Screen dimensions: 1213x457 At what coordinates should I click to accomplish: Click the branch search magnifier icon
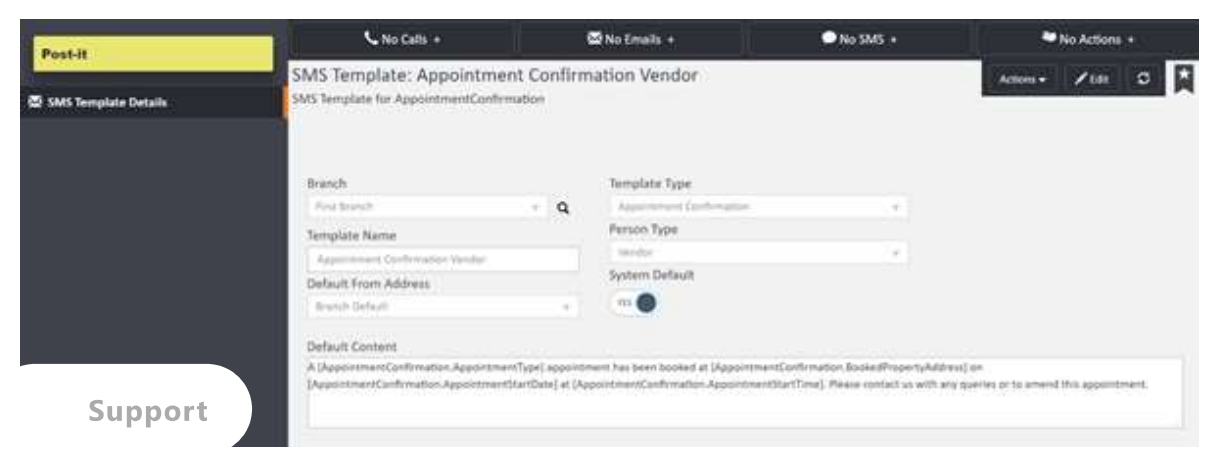click(x=563, y=208)
